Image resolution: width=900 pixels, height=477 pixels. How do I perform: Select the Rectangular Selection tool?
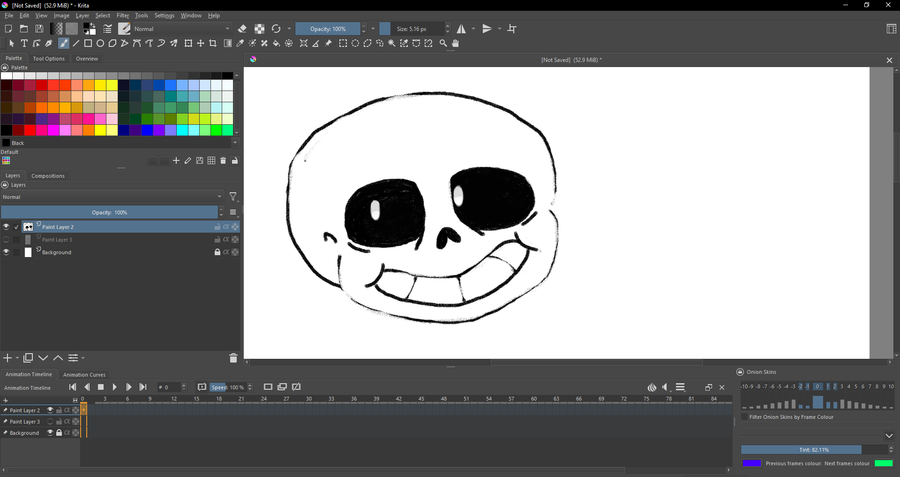tap(343, 43)
